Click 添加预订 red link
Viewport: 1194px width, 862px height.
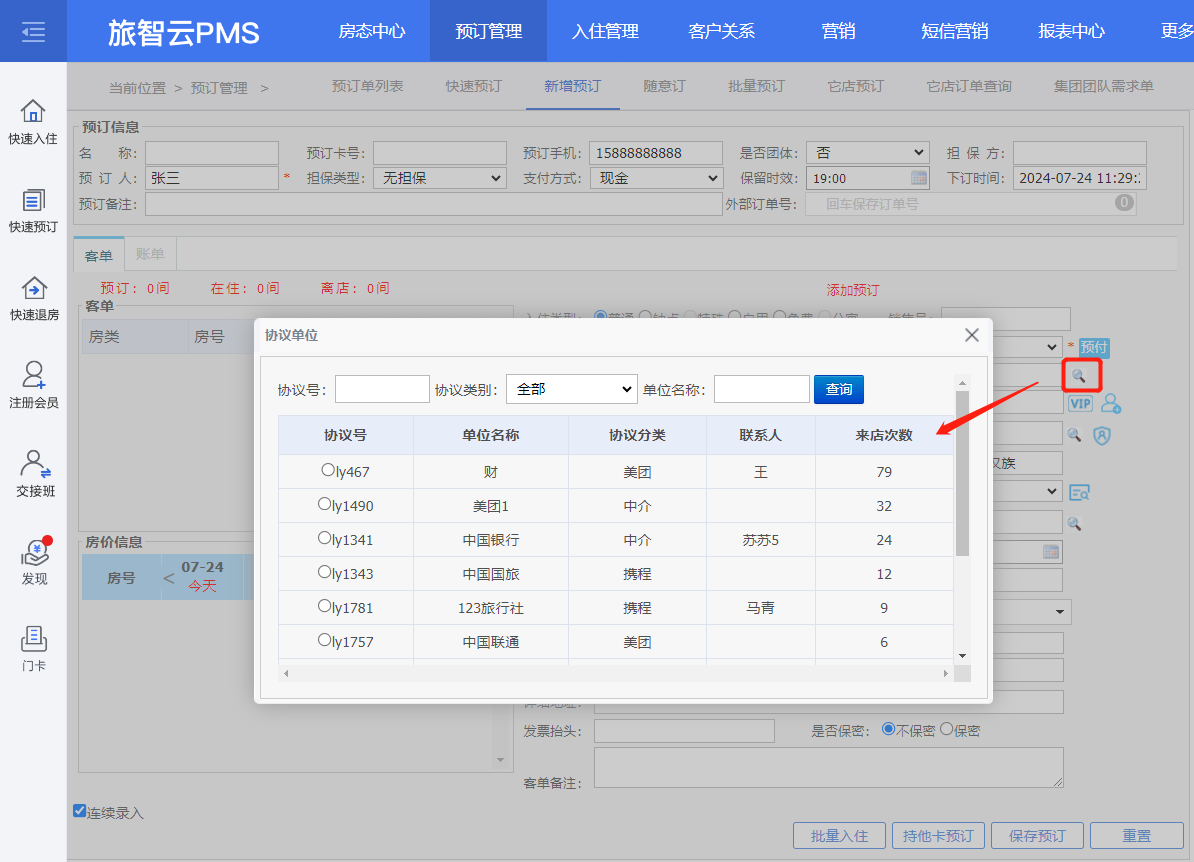853,290
